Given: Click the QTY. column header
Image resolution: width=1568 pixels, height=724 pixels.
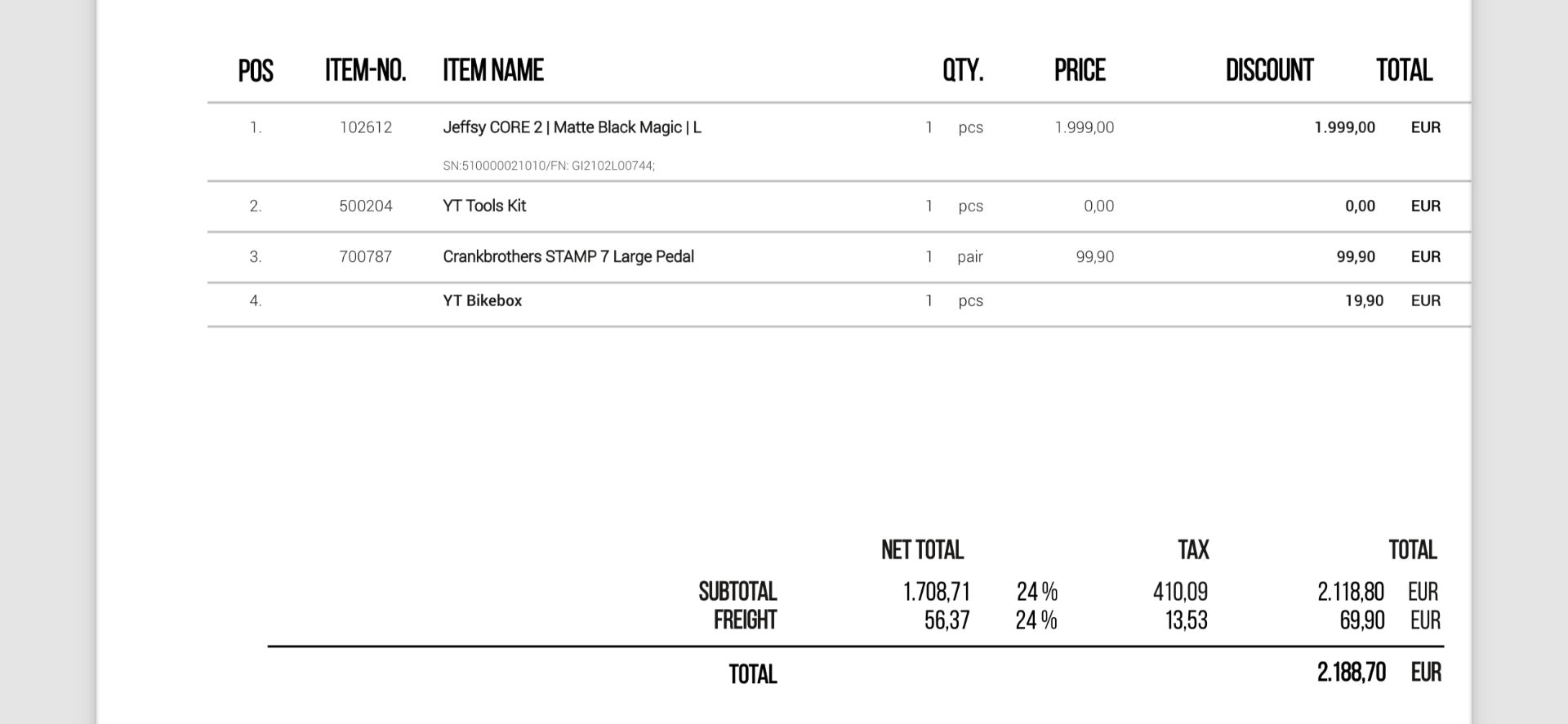Looking at the screenshot, I should tap(963, 70).
